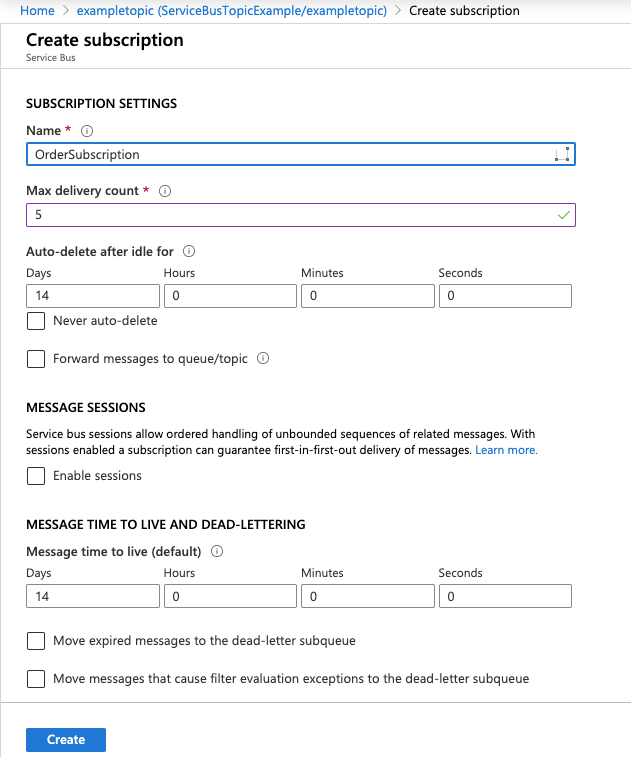Screen dimensions: 631x757
Task: Check Move expired messages to dead-letter subqueue
Action: tap(36, 640)
